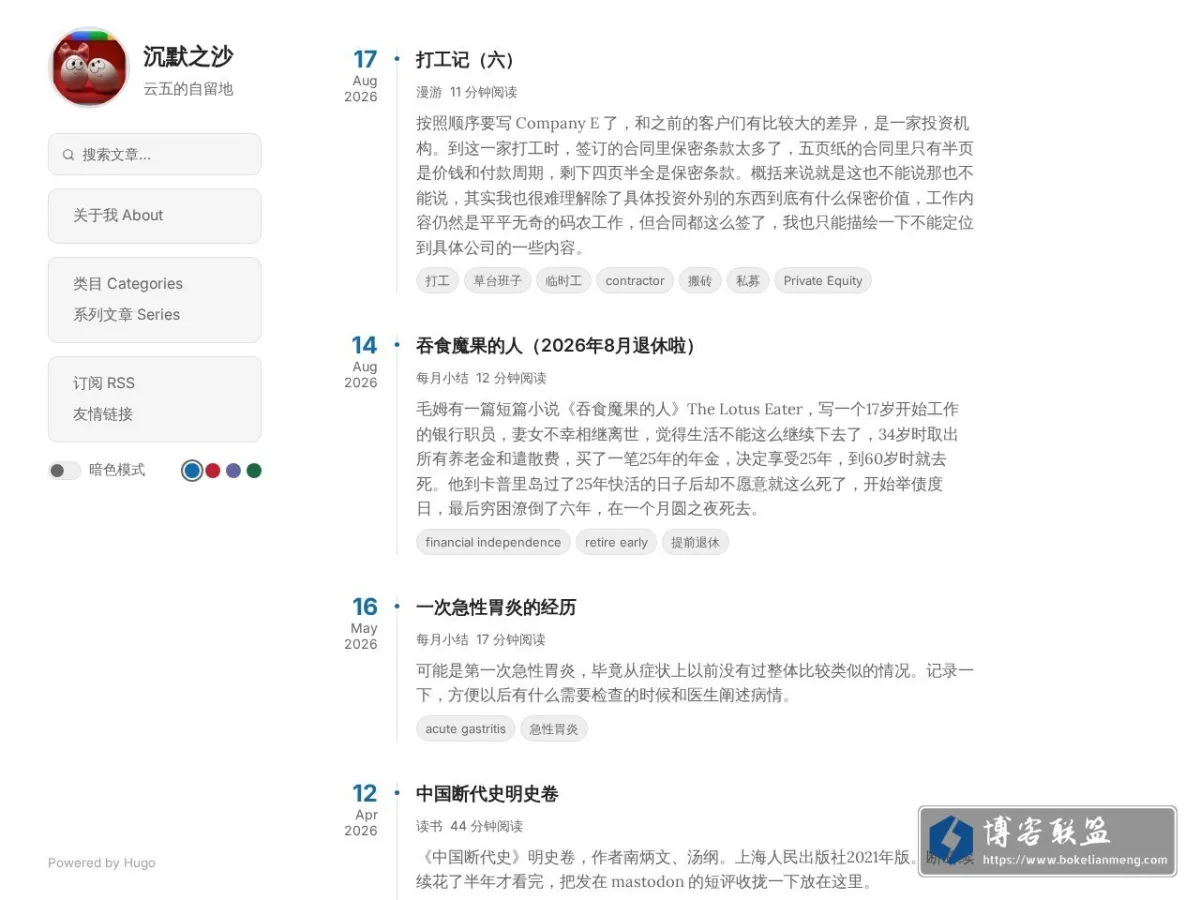Select the red theme color swatch

(213, 470)
